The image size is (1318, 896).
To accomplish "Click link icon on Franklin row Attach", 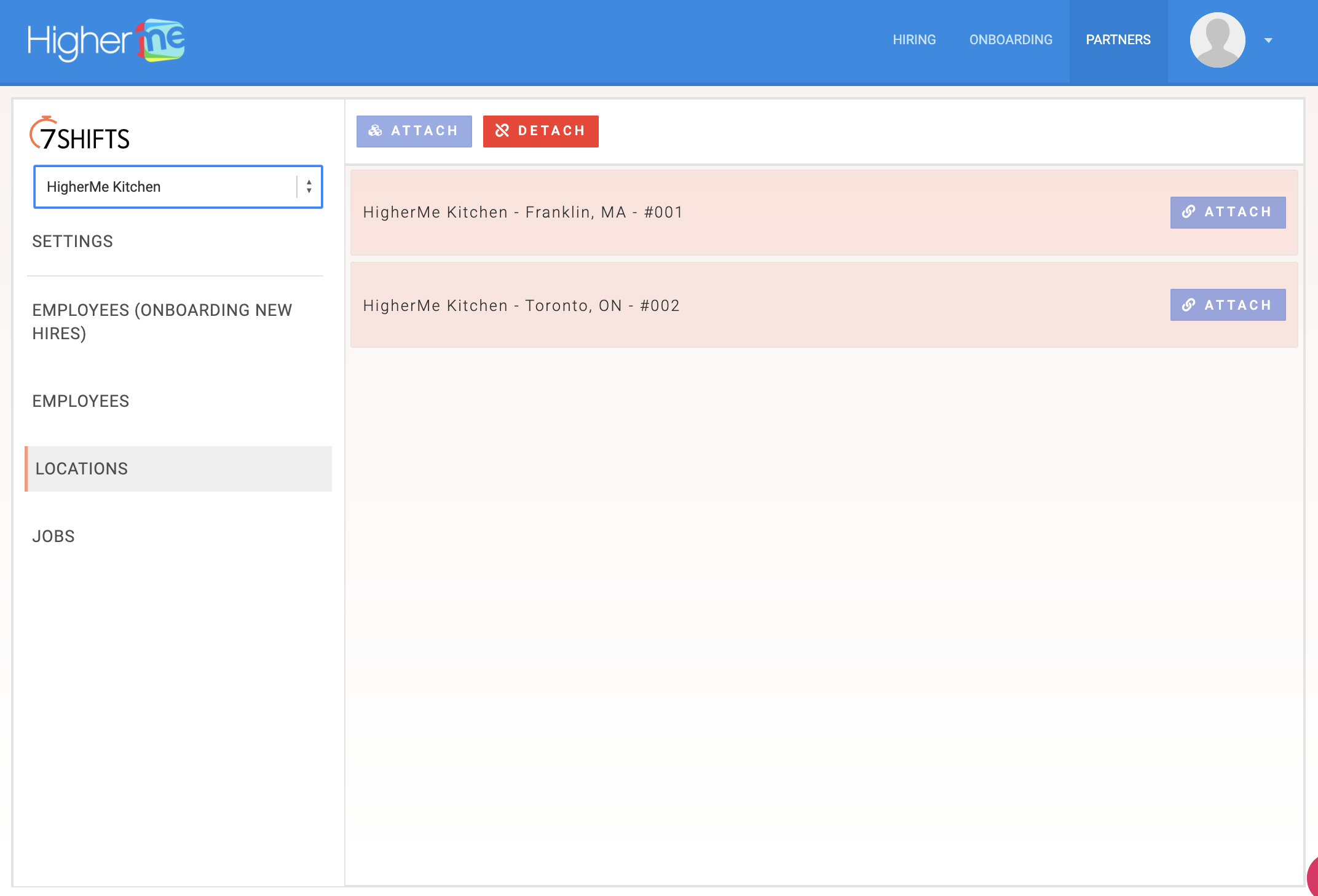I will point(1188,212).
